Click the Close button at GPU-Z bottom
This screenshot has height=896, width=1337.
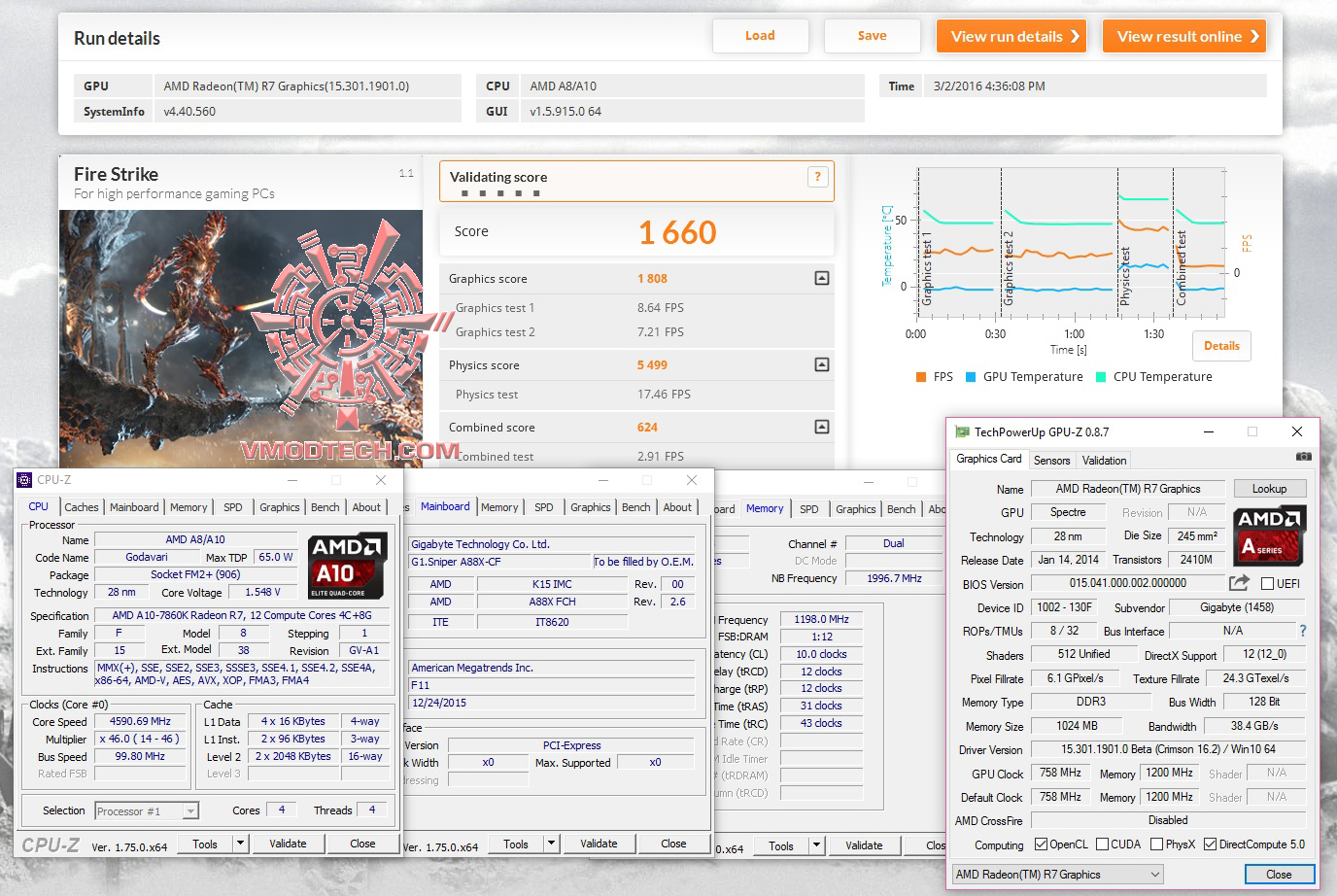pos(1279,874)
